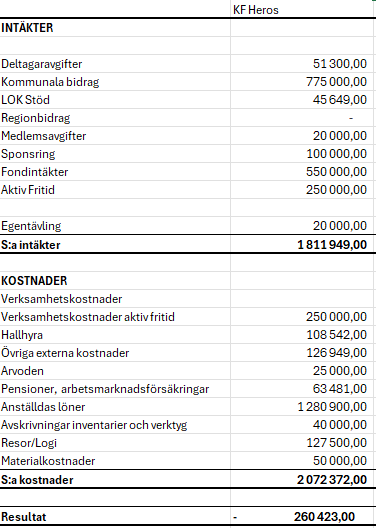Select the Sponsring label cell

point(115,154)
